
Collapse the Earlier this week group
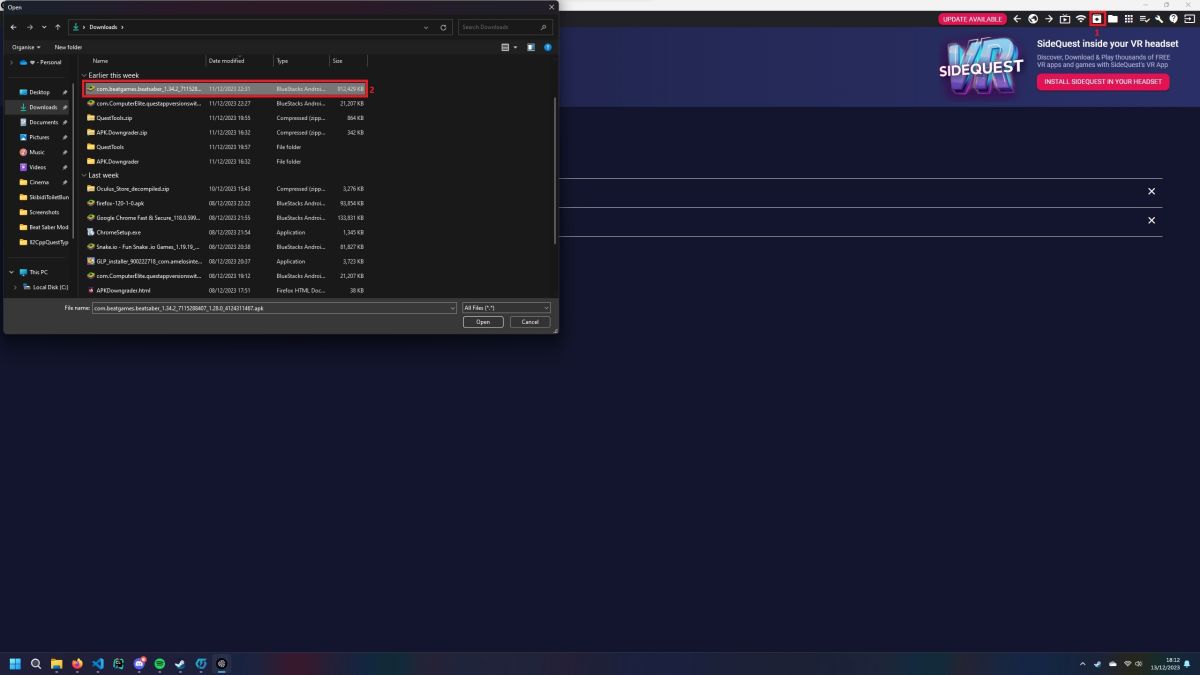coord(84,75)
